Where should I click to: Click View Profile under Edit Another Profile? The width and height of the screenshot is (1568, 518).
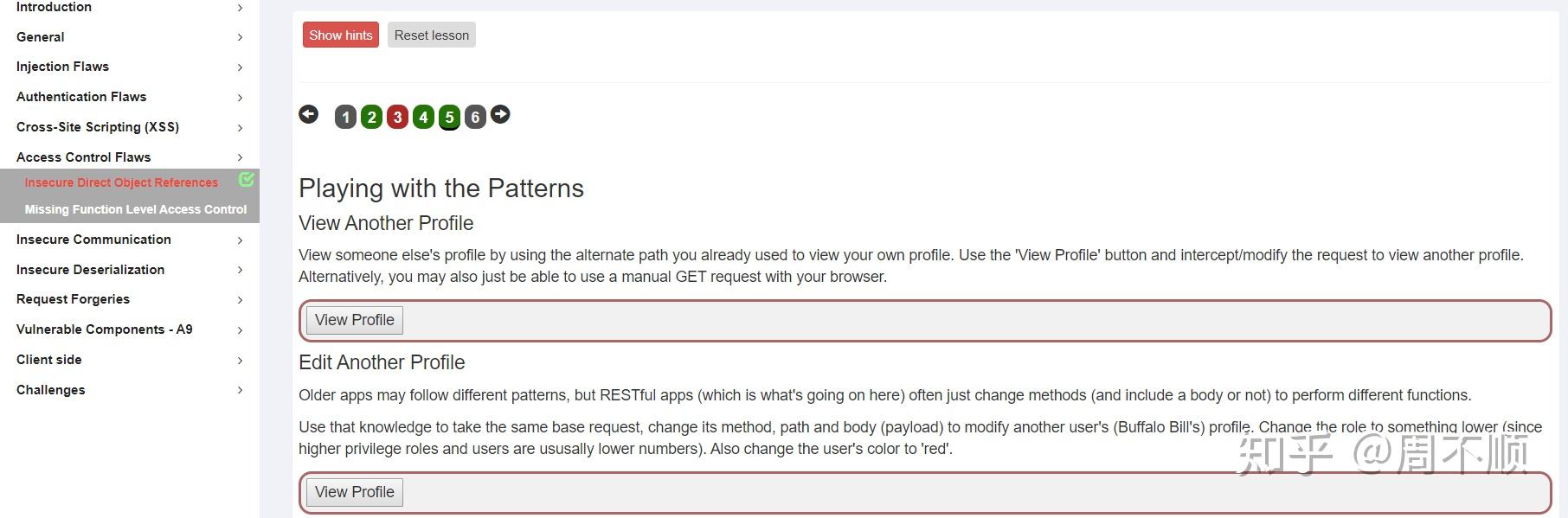tap(354, 491)
